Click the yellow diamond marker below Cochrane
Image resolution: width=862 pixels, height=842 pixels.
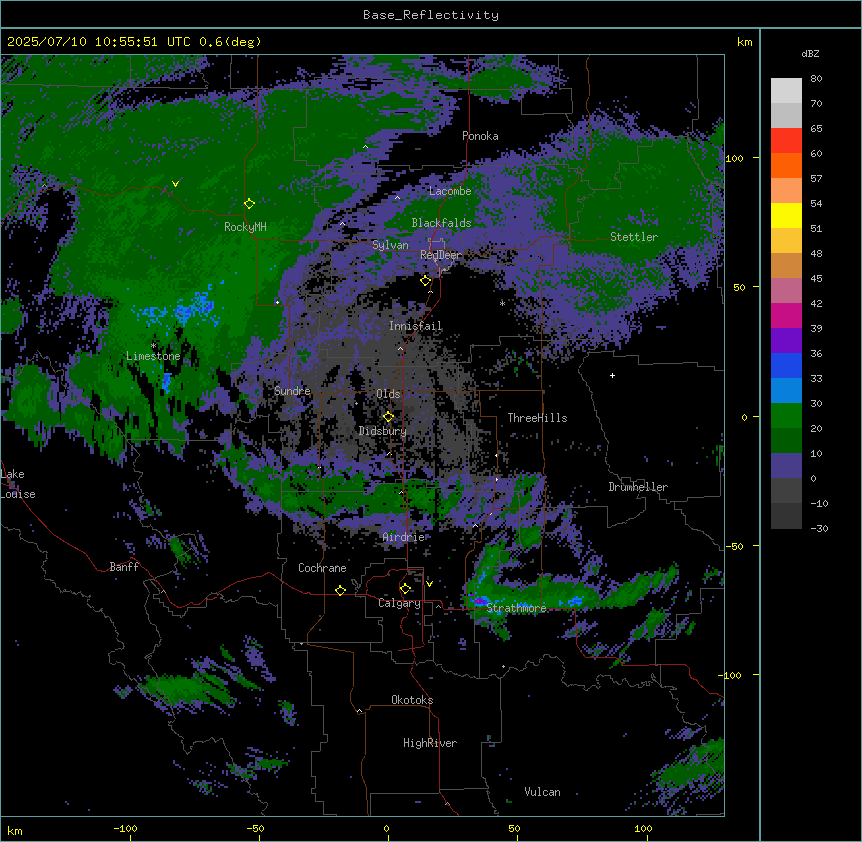click(x=340, y=590)
